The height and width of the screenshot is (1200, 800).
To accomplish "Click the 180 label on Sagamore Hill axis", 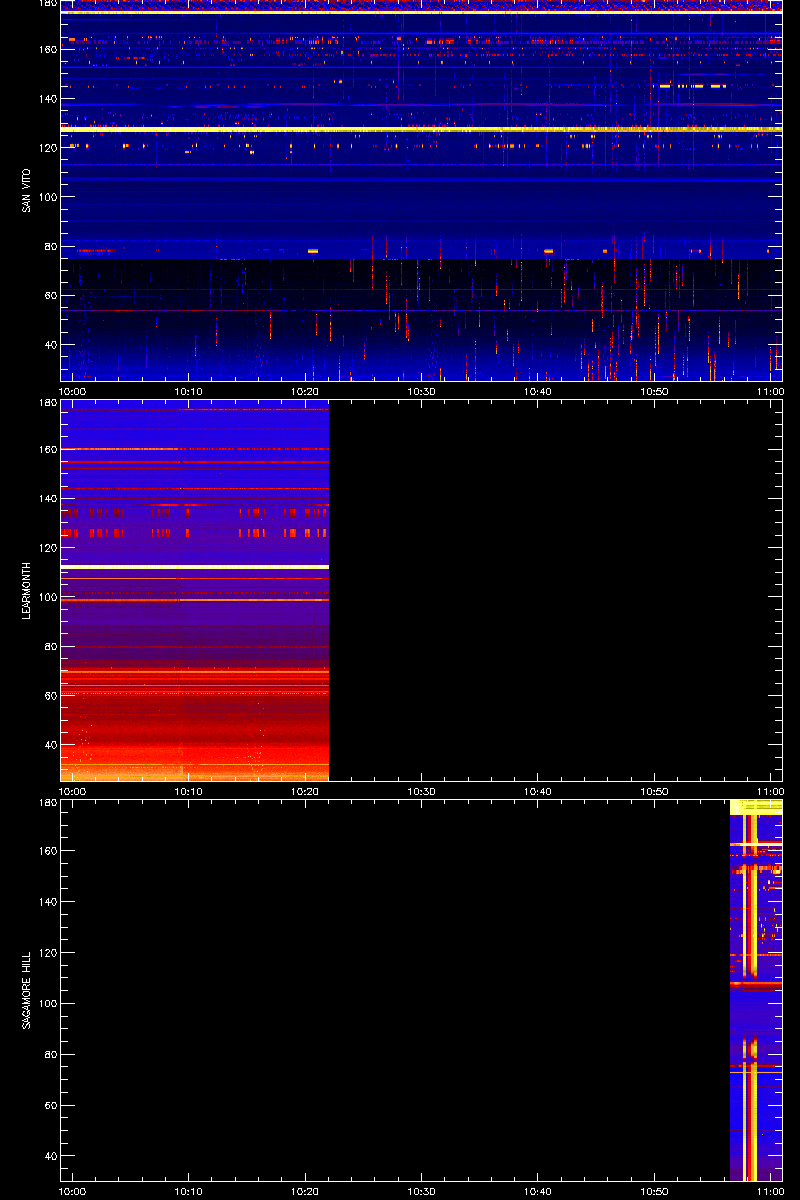I will coord(46,803).
